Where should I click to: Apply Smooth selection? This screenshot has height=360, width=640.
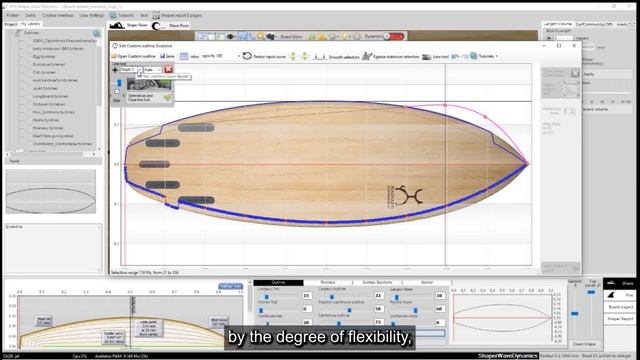pos(336,57)
